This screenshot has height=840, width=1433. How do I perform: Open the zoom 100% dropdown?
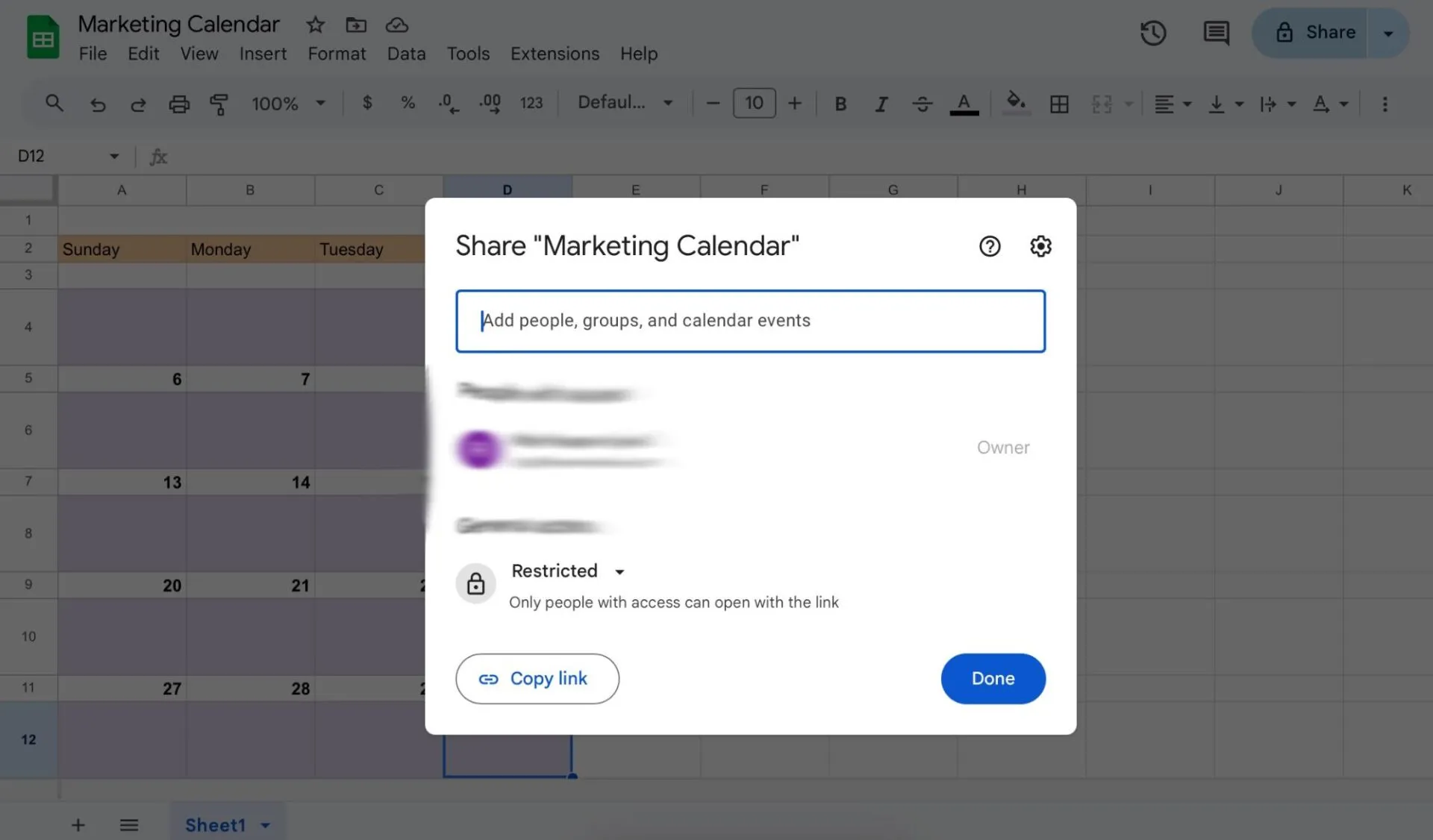tap(289, 104)
